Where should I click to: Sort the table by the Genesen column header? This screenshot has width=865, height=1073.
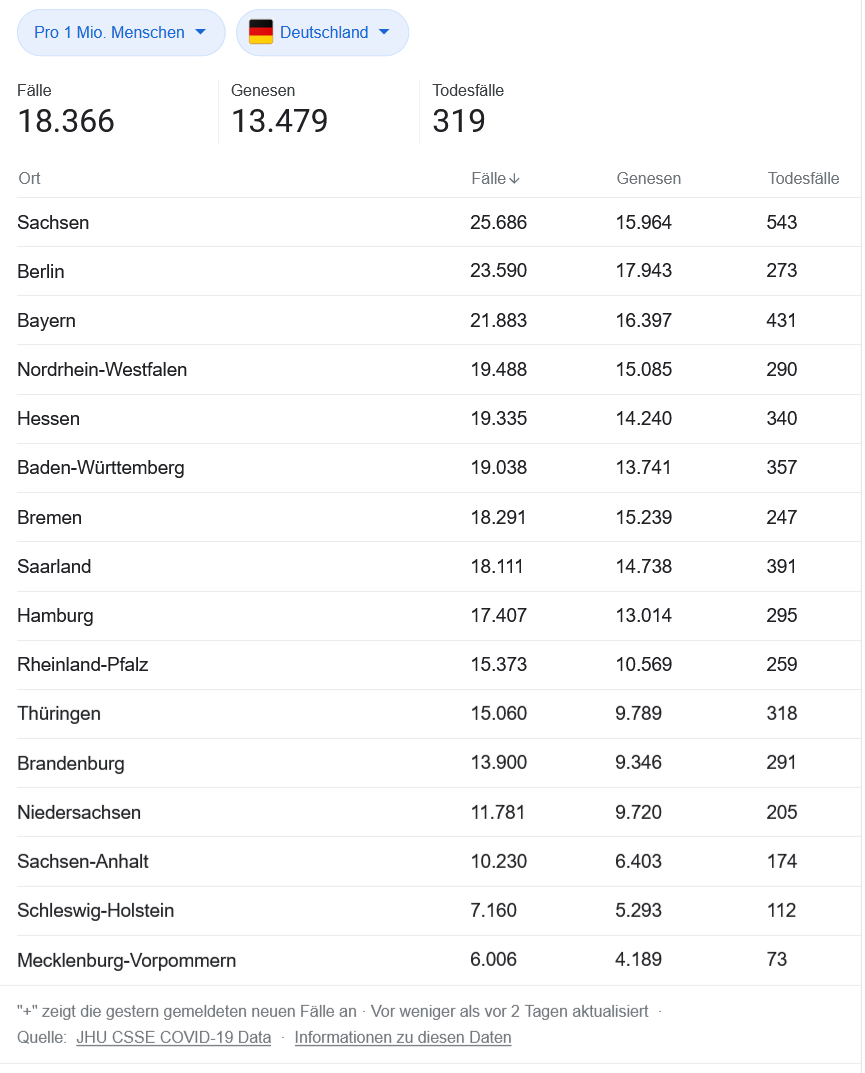coord(648,178)
